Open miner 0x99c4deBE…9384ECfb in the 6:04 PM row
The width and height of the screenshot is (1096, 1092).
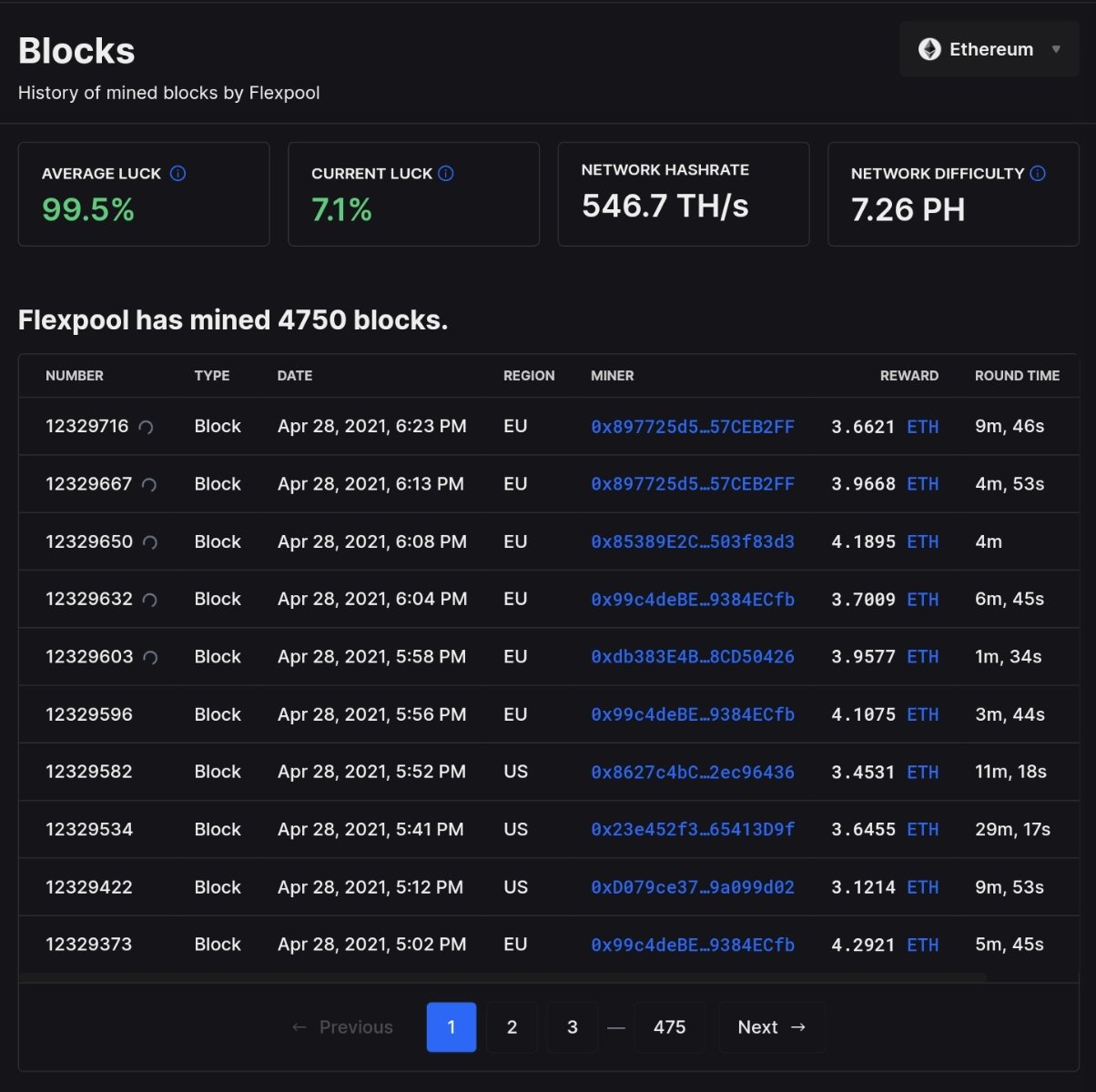(x=693, y=600)
